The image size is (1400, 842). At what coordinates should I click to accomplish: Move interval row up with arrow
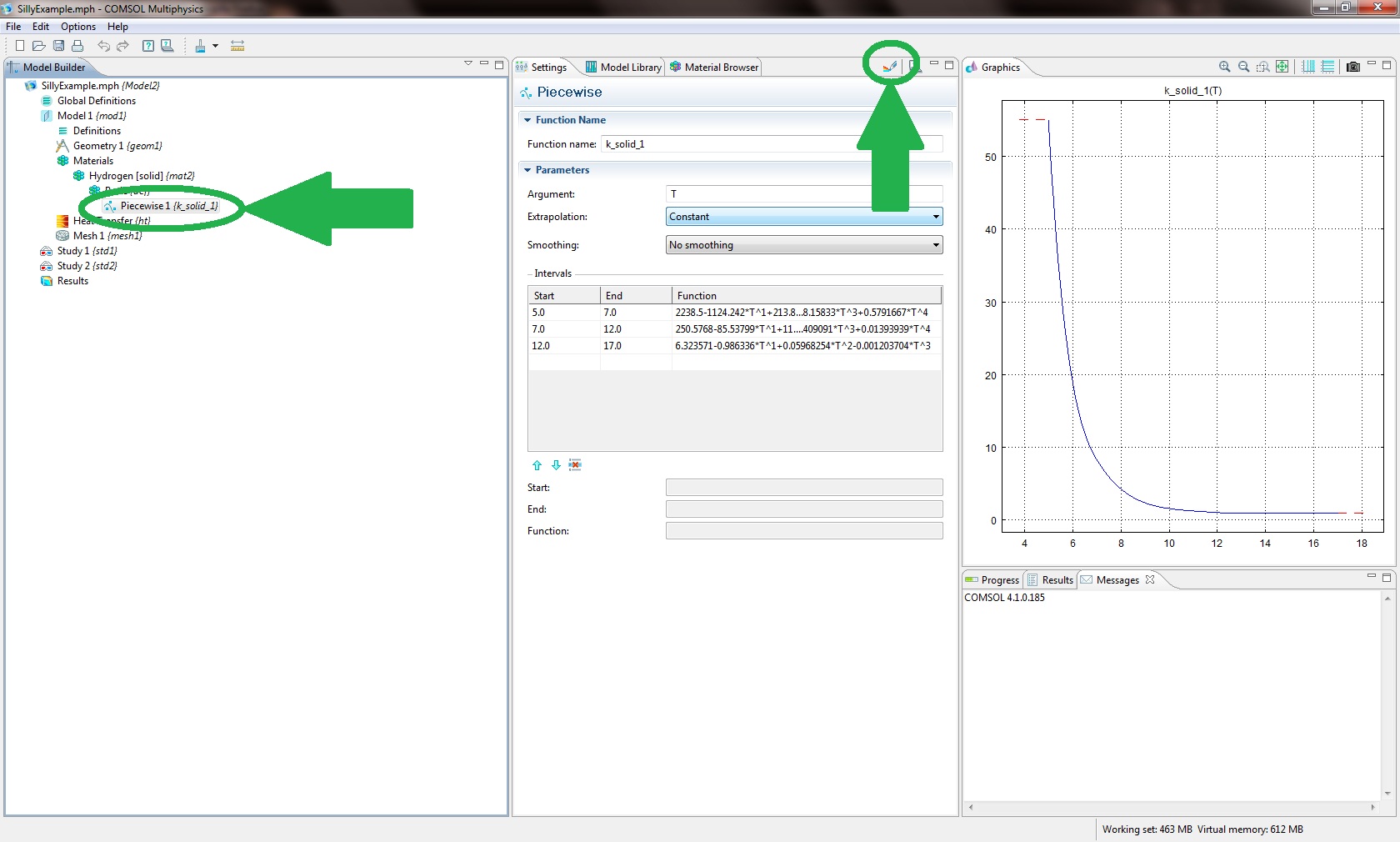click(x=537, y=465)
